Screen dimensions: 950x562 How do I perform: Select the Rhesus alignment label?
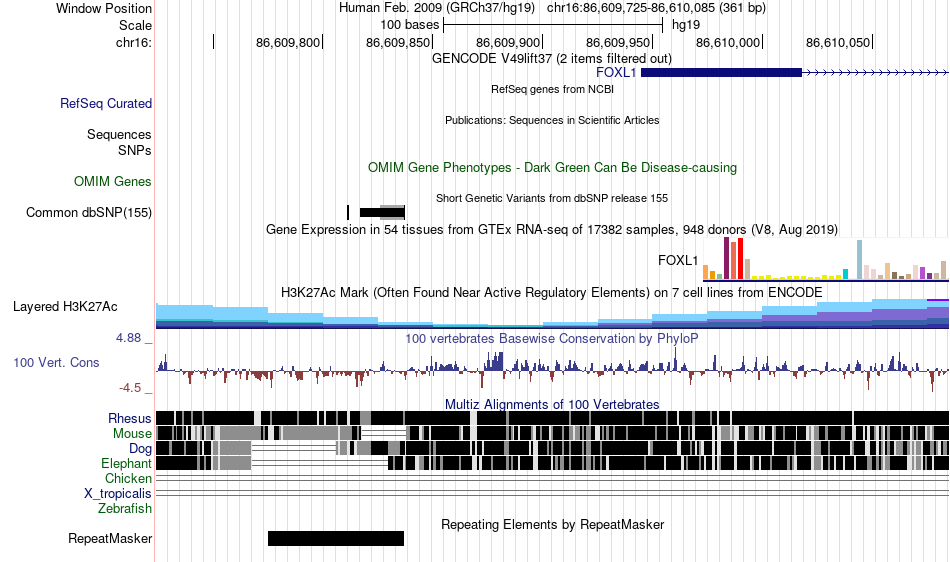pos(130,418)
